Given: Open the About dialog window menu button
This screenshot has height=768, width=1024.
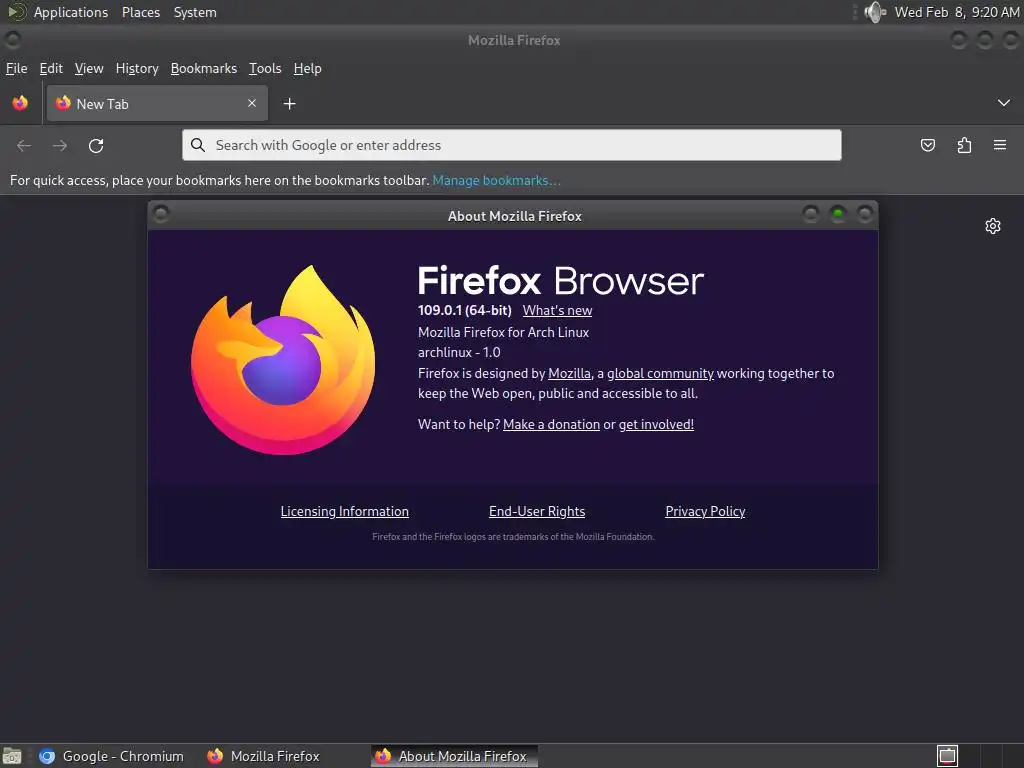Looking at the screenshot, I should (161, 214).
